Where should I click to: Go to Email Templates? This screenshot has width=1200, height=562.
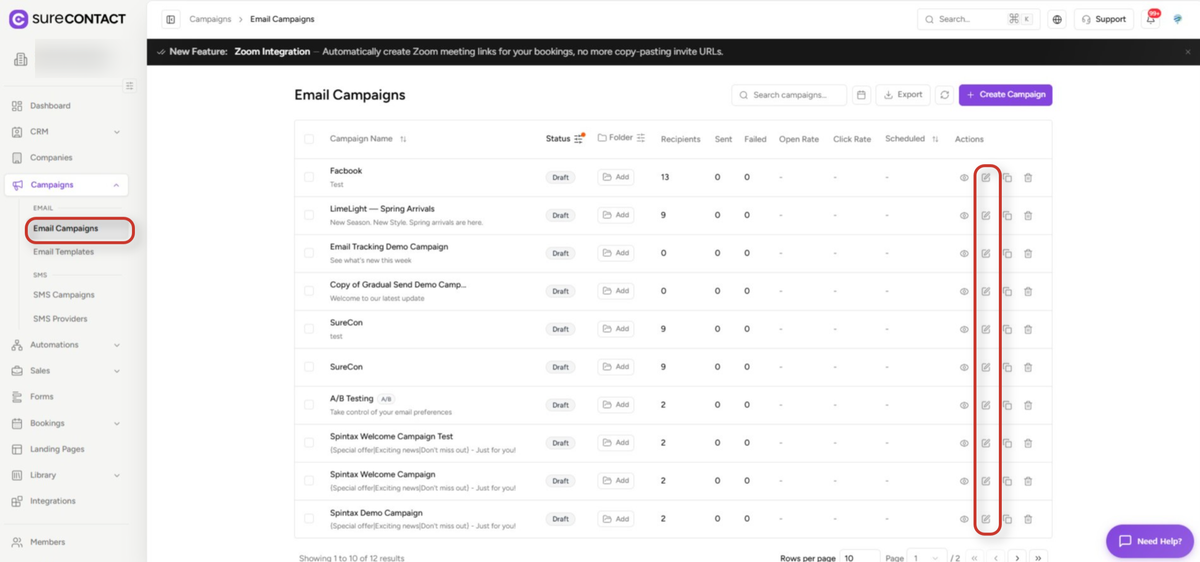(64, 252)
